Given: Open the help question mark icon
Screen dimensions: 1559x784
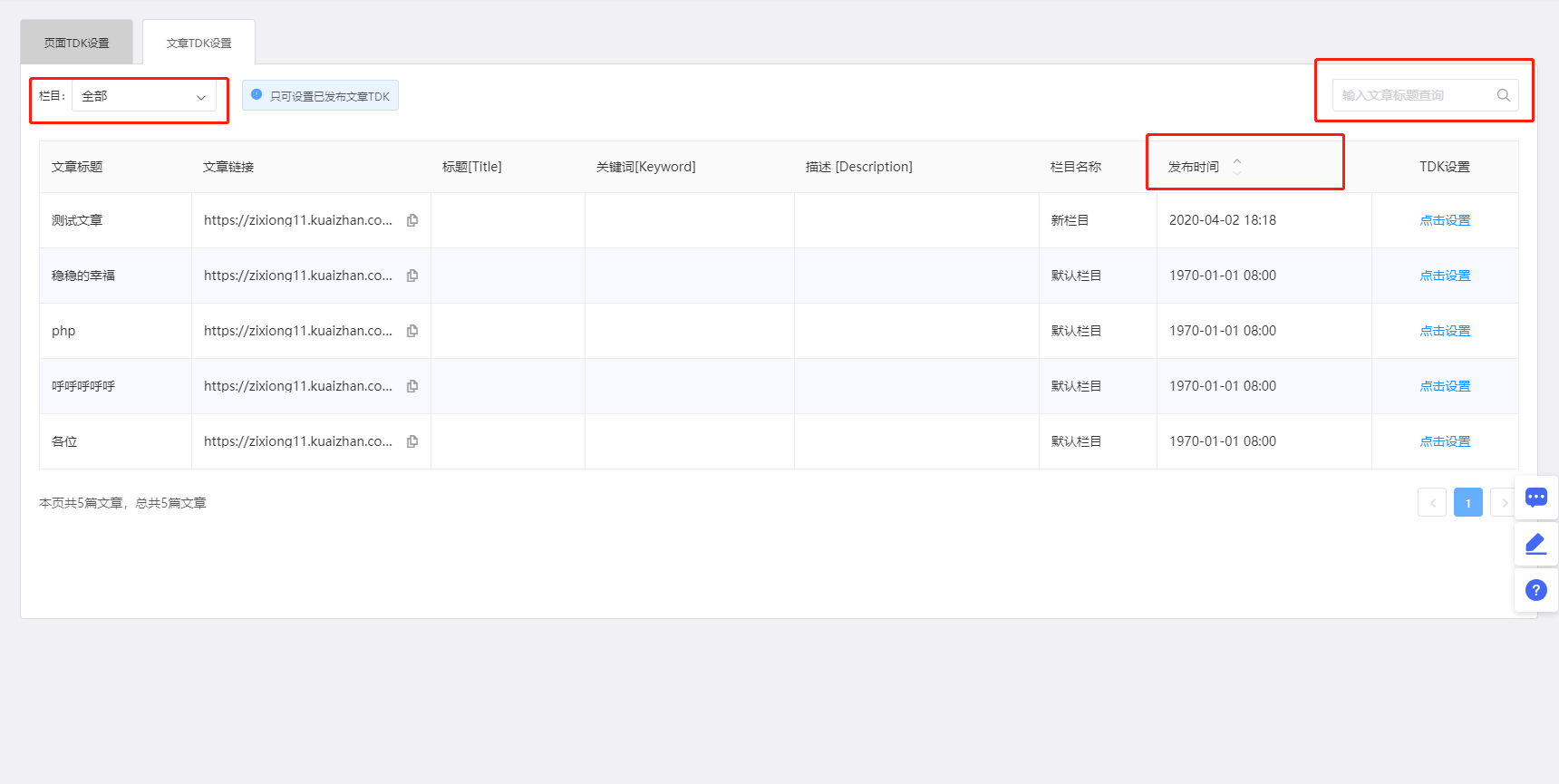Looking at the screenshot, I should 1535,590.
